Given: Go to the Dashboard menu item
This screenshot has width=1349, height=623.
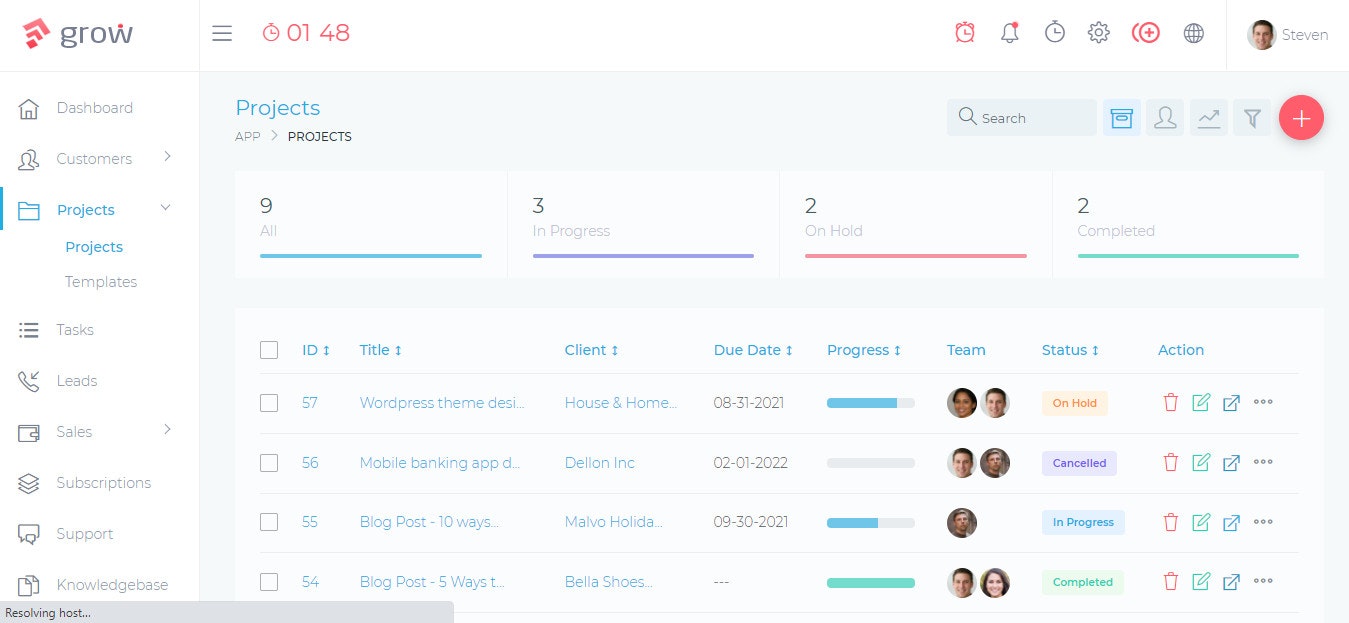Looking at the screenshot, I should 95,108.
